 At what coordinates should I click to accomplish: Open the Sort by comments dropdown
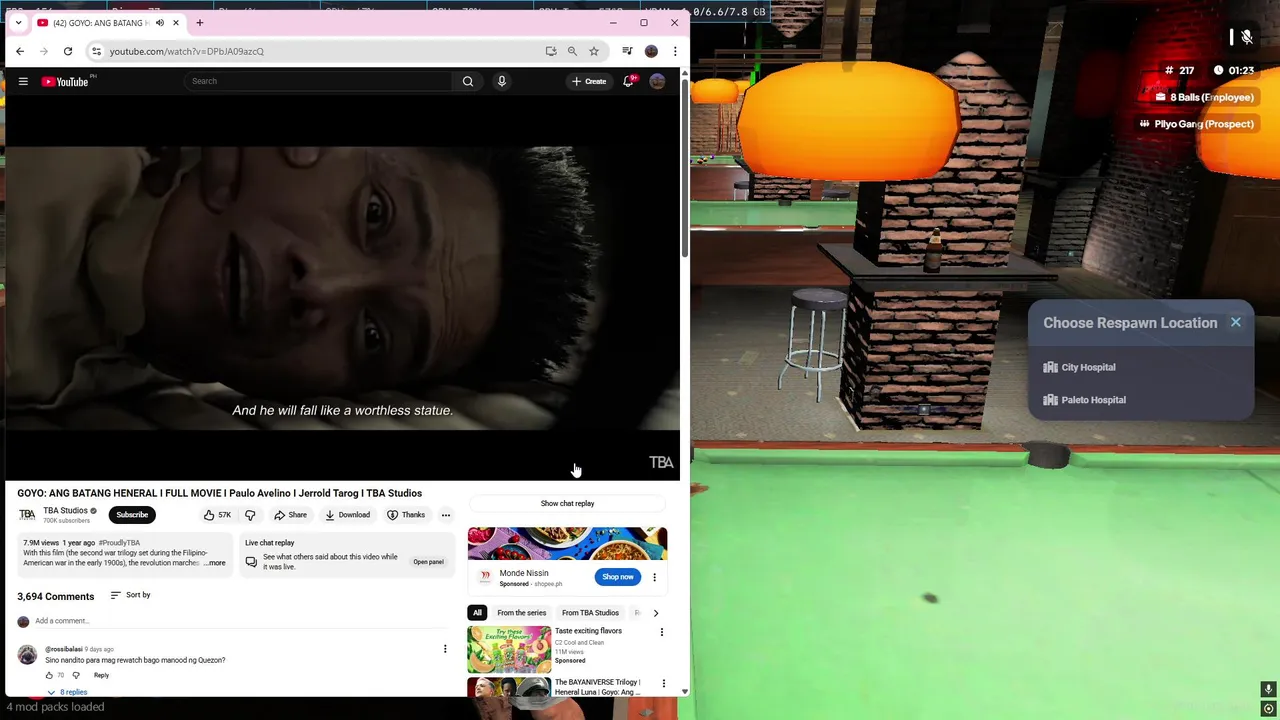[x=130, y=595]
